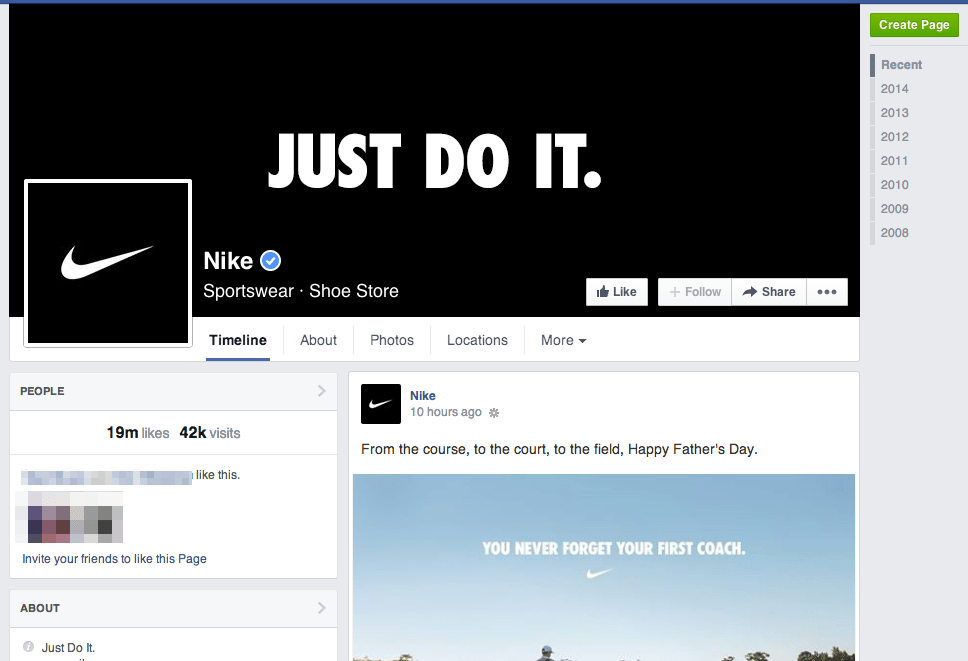Jump to 2014 in the Recent sidebar

tap(894, 88)
